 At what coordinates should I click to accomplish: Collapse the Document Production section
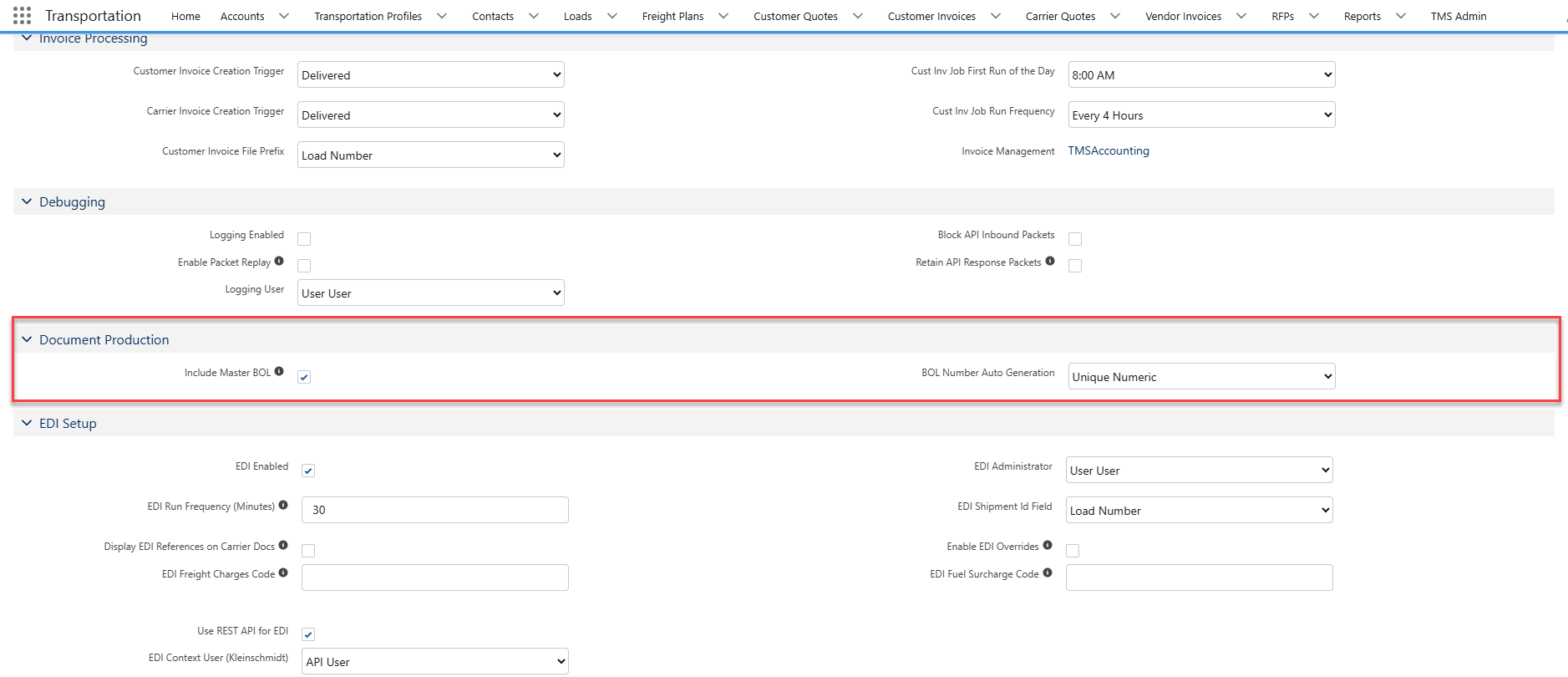pyautogui.click(x=27, y=339)
